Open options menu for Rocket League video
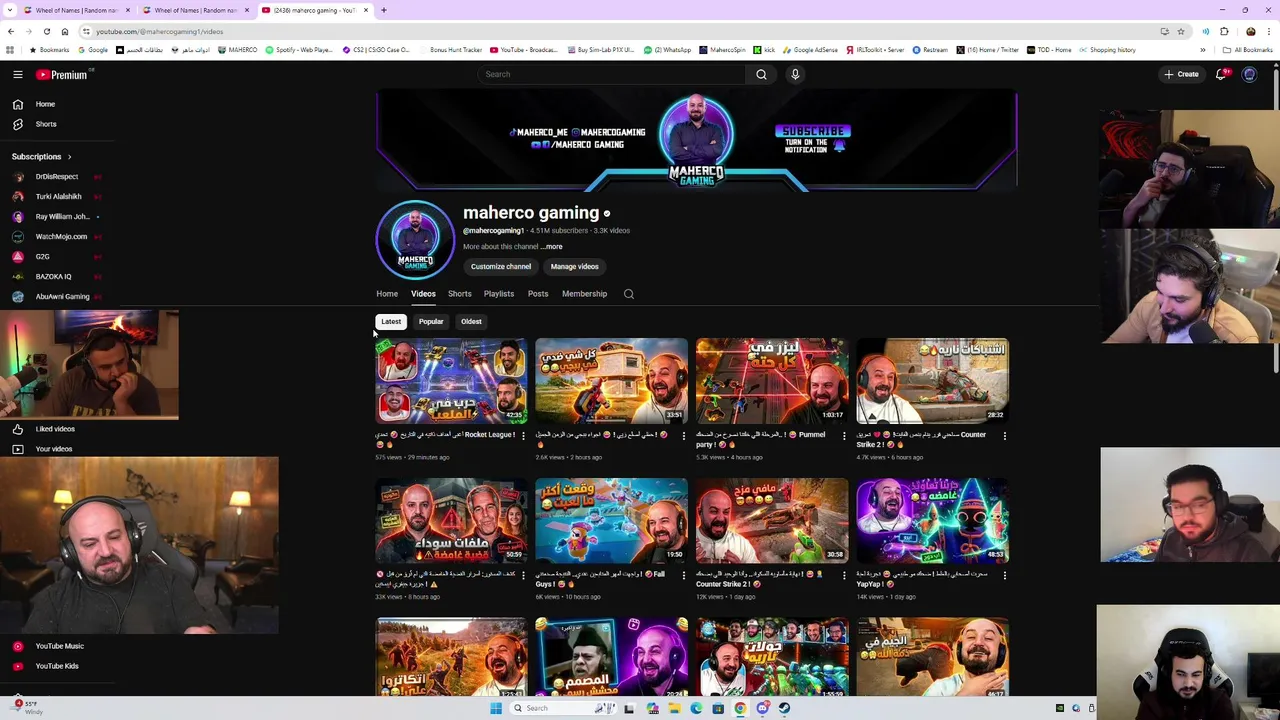 523,436
